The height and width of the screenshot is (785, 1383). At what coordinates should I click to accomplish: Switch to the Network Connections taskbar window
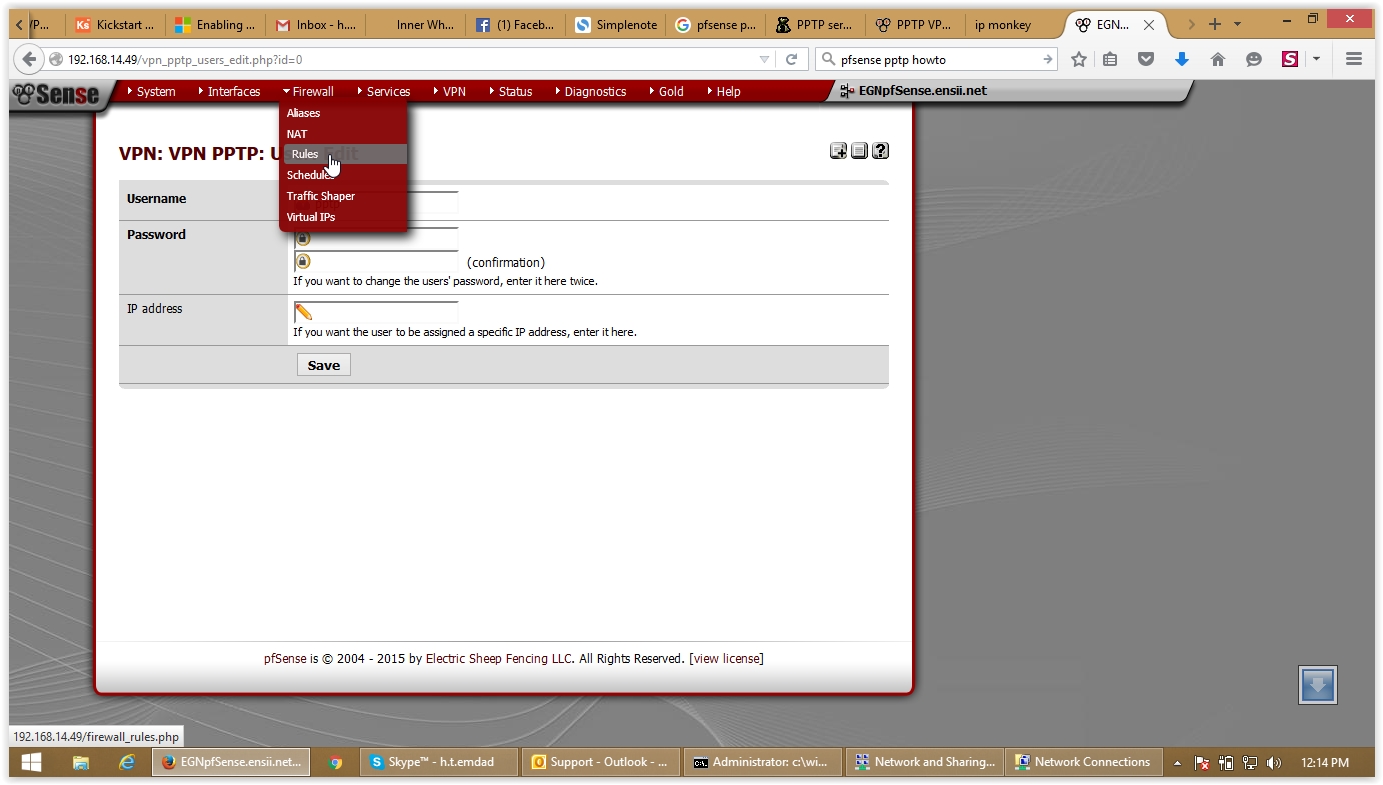point(1085,762)
